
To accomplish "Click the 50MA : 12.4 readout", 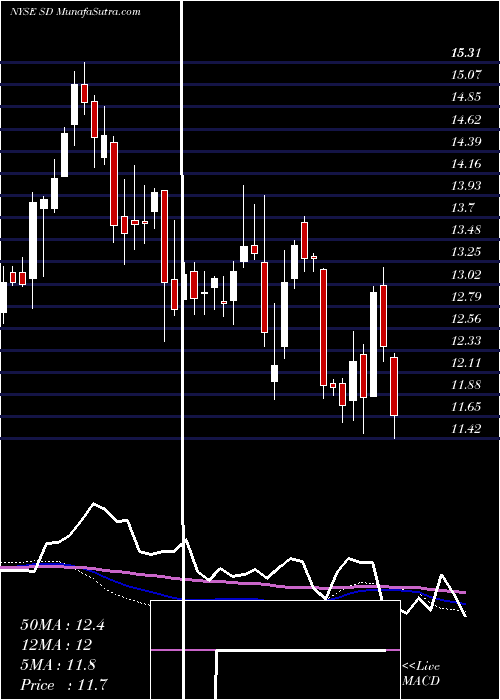I will point(62,625).
